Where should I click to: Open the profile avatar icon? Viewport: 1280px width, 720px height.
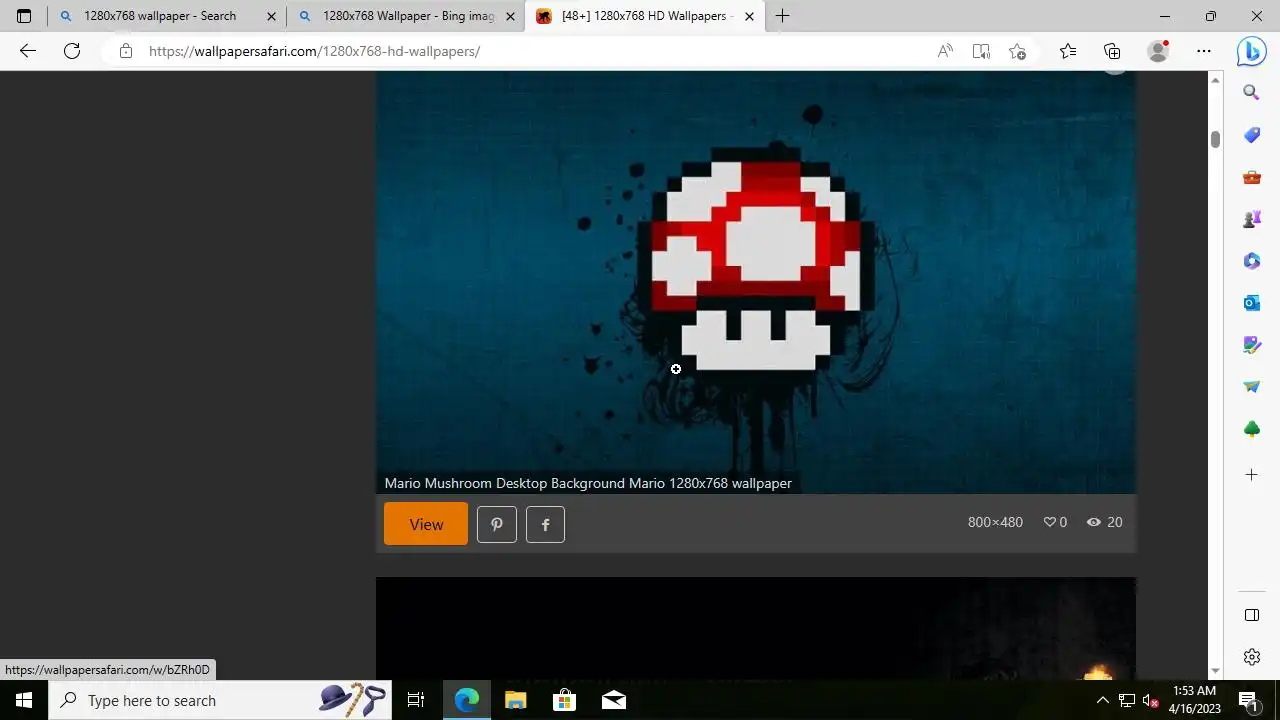(1158, 51)
